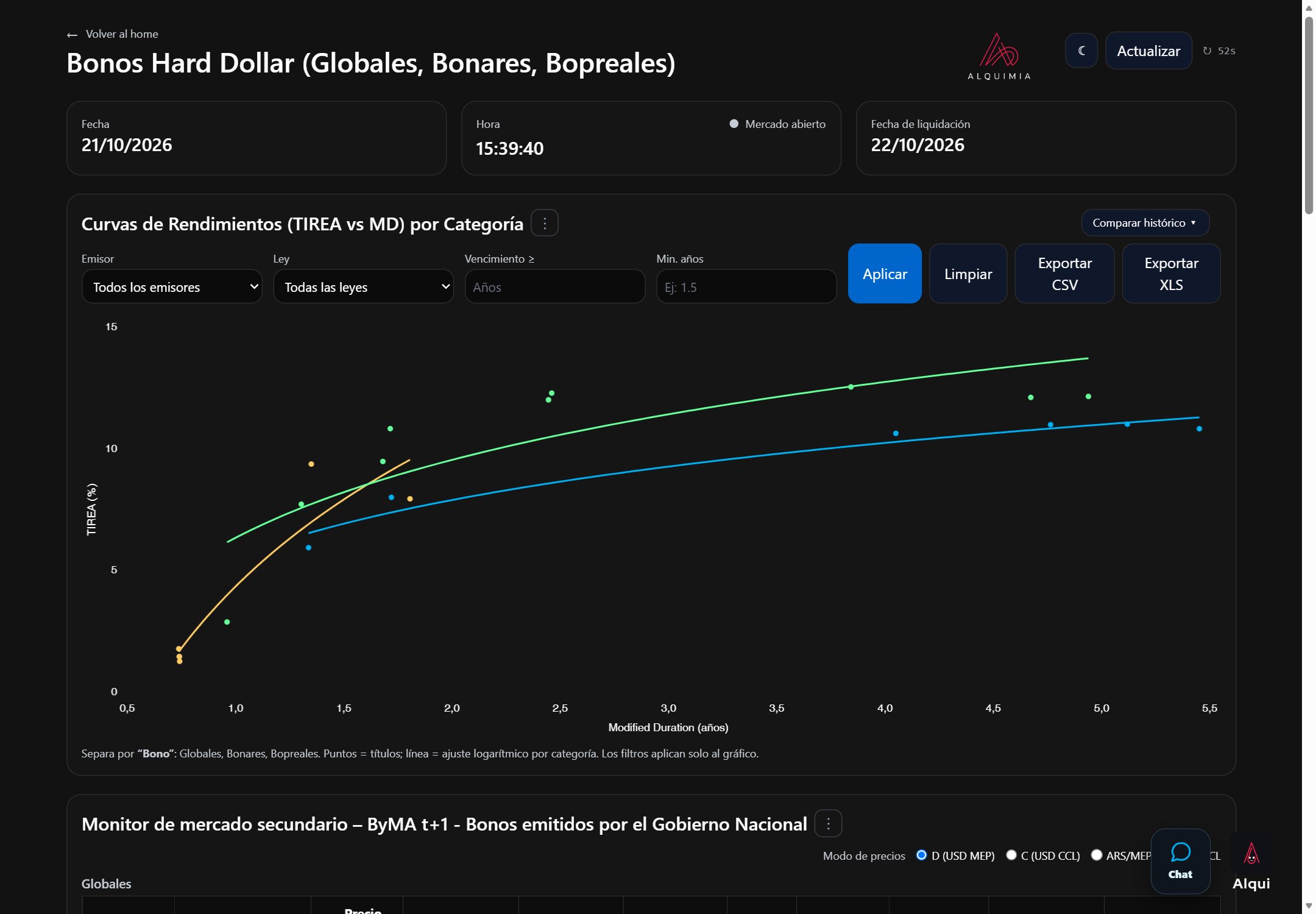Click the vertical page scrollbar thumb
The image size is (1316, 914).
click(1309, 116)
